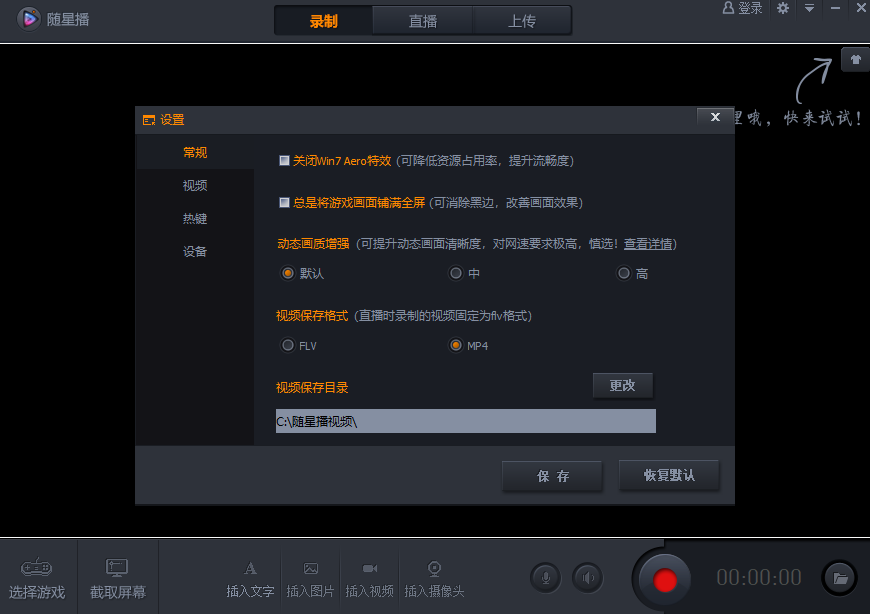Select the 高 quality radio button

coord(624,273)
